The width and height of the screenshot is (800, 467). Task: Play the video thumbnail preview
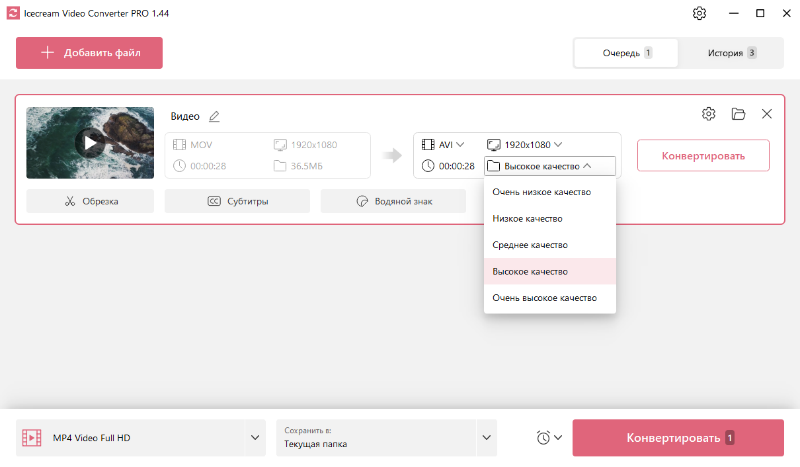[x=90, y=143]
